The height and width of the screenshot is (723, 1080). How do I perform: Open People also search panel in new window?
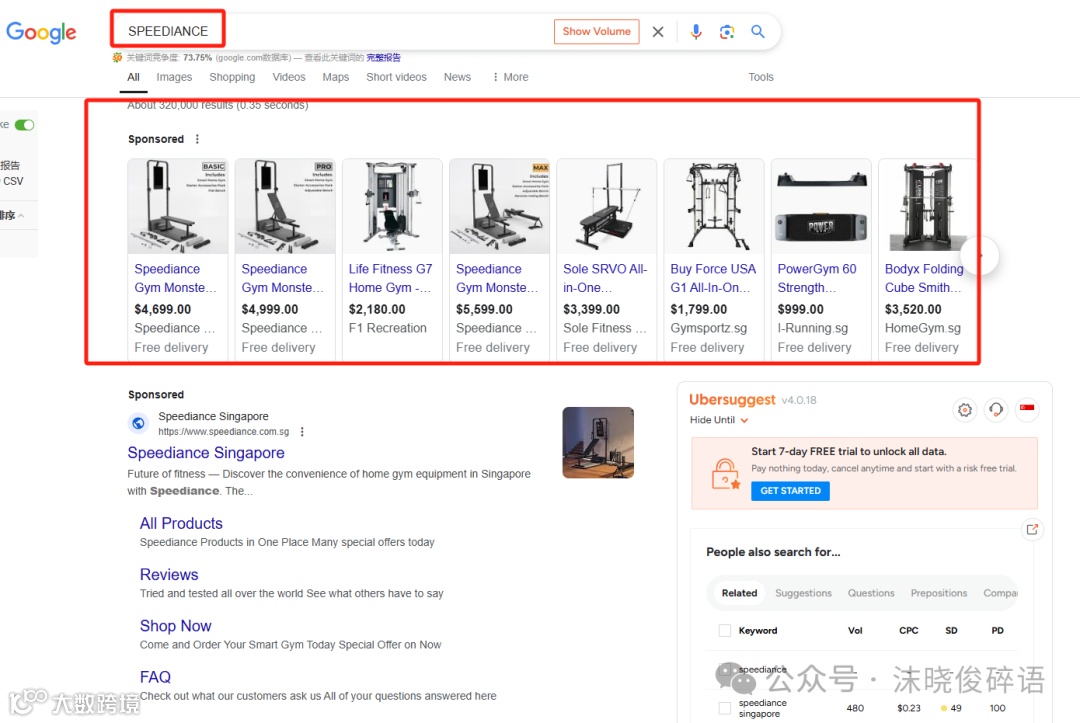[x=1032, y=530]
